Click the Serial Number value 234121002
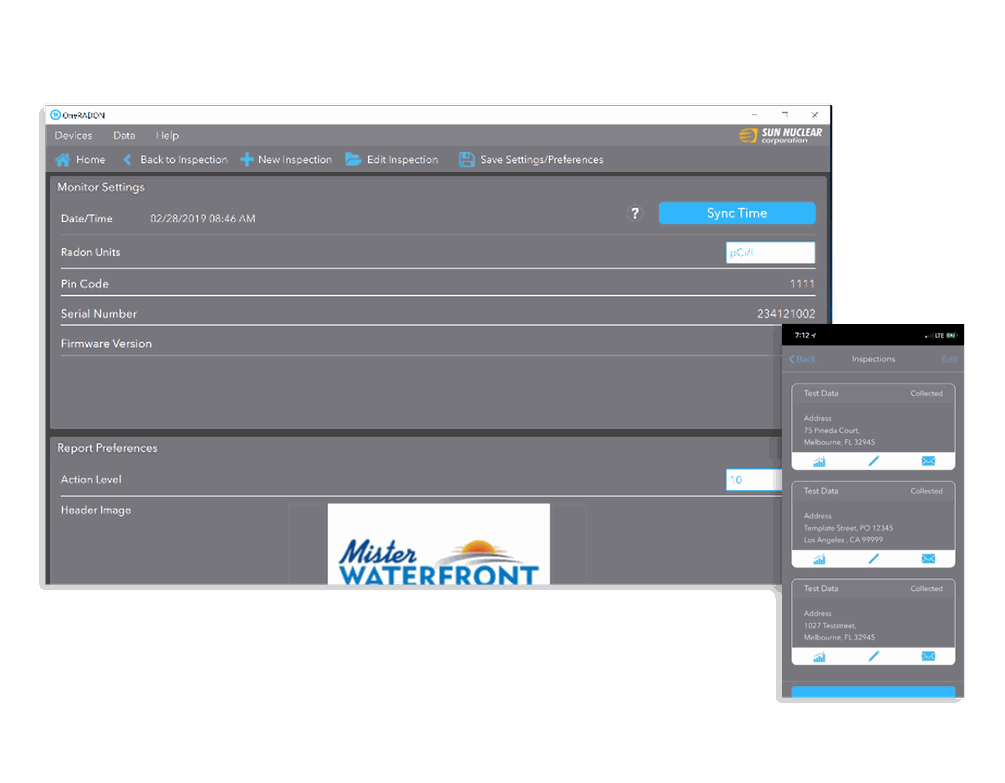Image resolution: width=1005 pixels, height=783 pixels. (x=786, y=314)
